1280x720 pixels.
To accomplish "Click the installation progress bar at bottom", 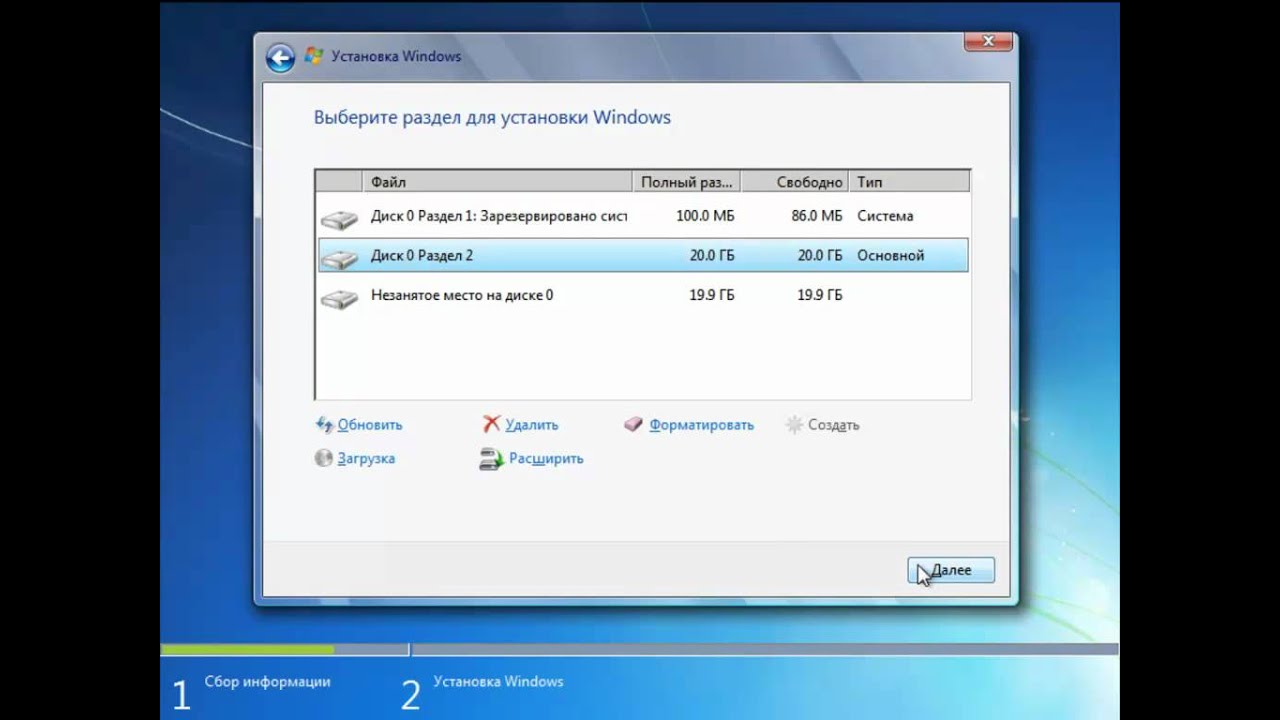I will tap(640, 650).
